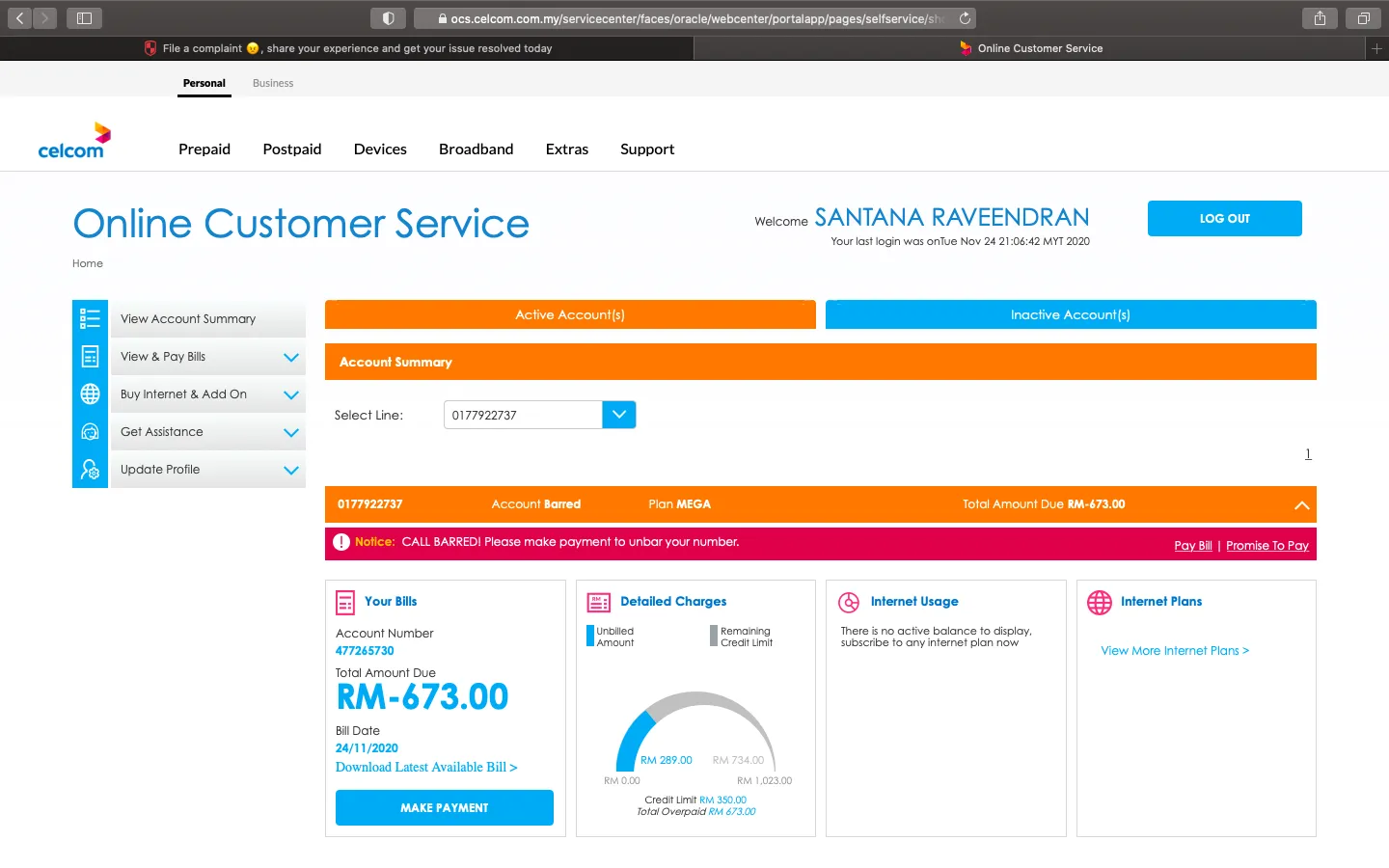Open the Select Line dropdown
1389x868 pixels.
pyautogui.click(x=618, y=415)
